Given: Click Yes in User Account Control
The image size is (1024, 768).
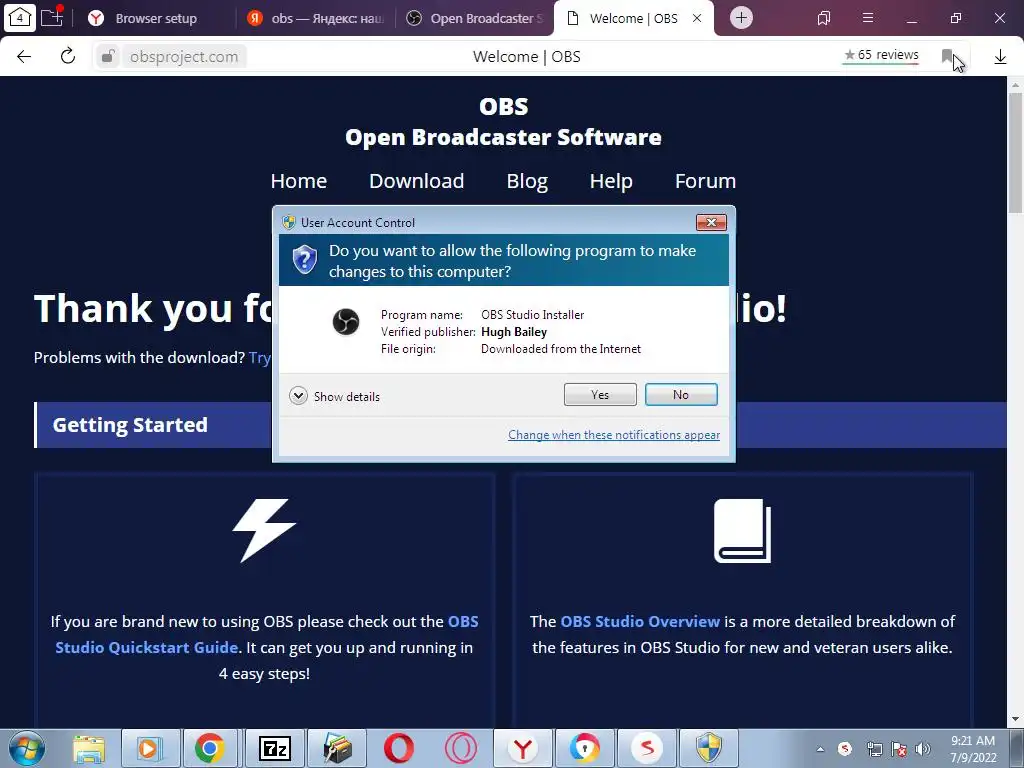Looking at the screenshot, I should (600, 394).
